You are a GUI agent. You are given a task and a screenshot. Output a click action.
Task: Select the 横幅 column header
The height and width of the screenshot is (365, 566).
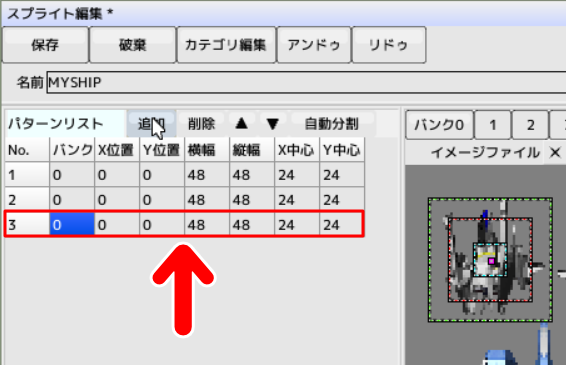pyautogui.click(x=207, y=150)
